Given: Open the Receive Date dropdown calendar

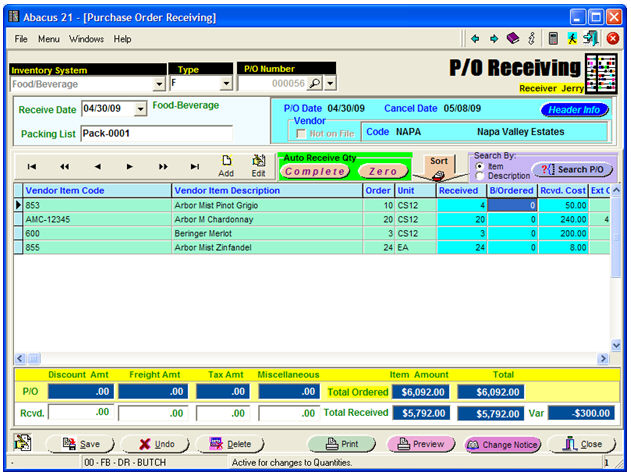Looking at the screenshot, I should tap(139, 108).
